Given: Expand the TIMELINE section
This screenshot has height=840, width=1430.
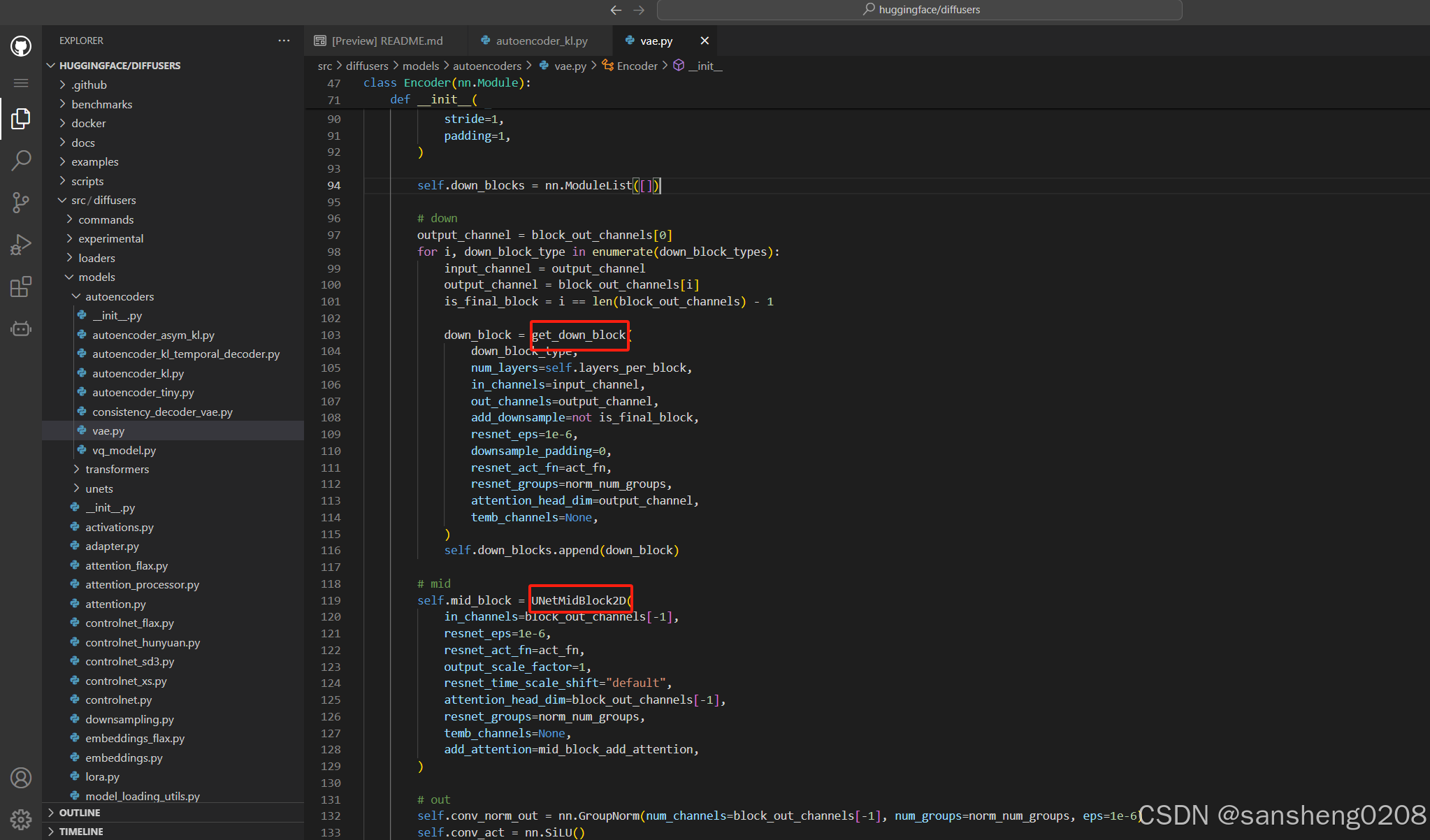Looking at the screenshot, I should [81, 832].
